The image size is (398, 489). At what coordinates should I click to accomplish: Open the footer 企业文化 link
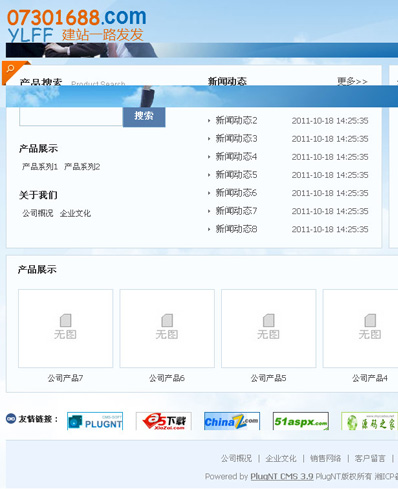pos(281,458)
